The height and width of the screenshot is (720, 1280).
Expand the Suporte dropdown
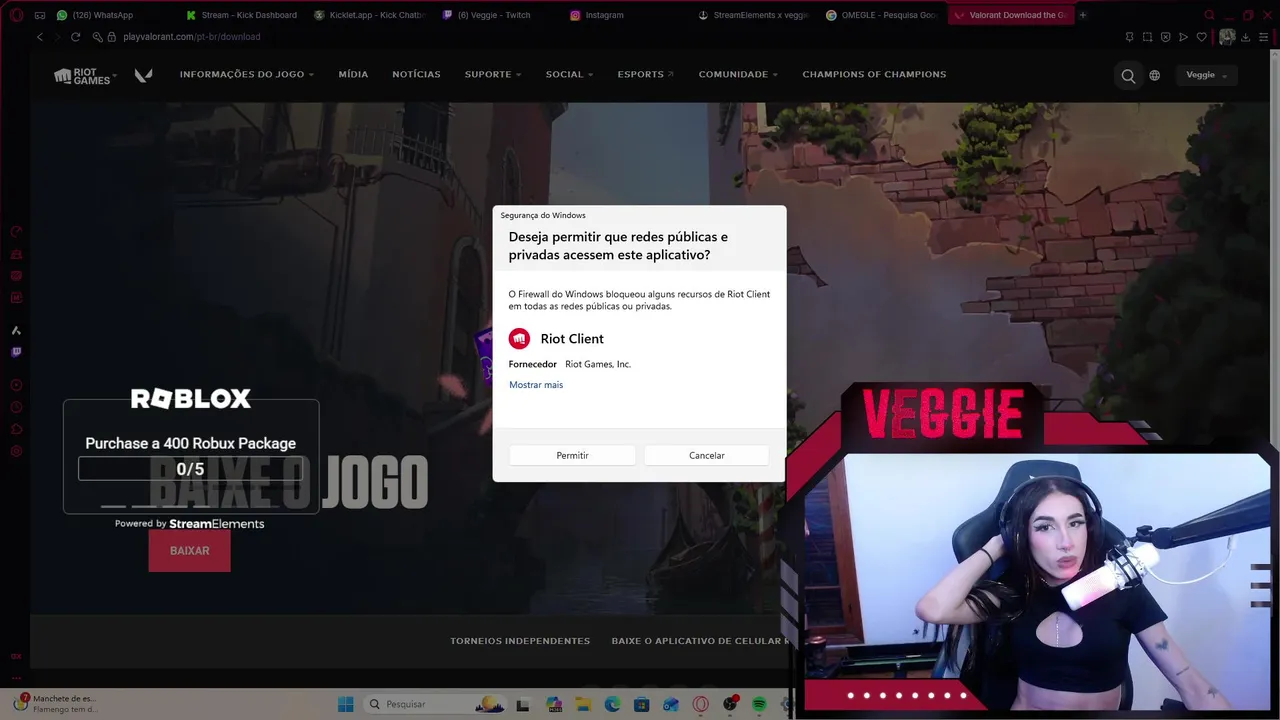pos(493,74)
